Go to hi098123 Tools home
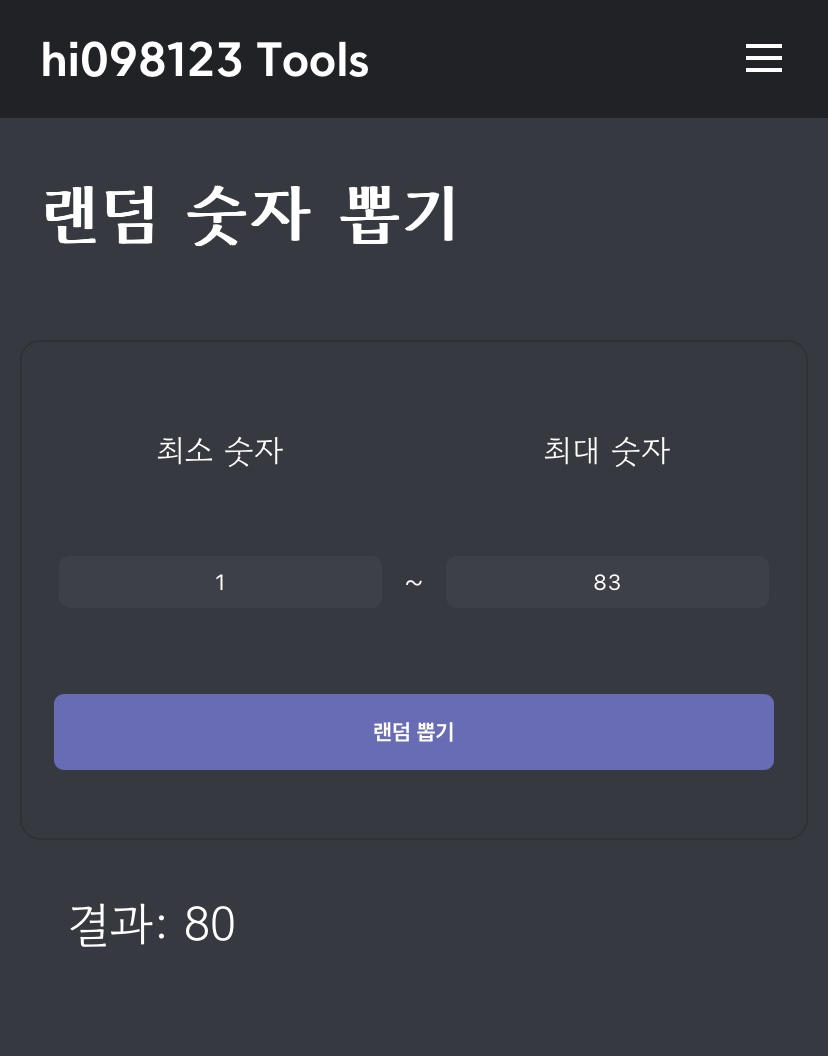The height and width of the screenshot is (1056, 828). [205, 61]
